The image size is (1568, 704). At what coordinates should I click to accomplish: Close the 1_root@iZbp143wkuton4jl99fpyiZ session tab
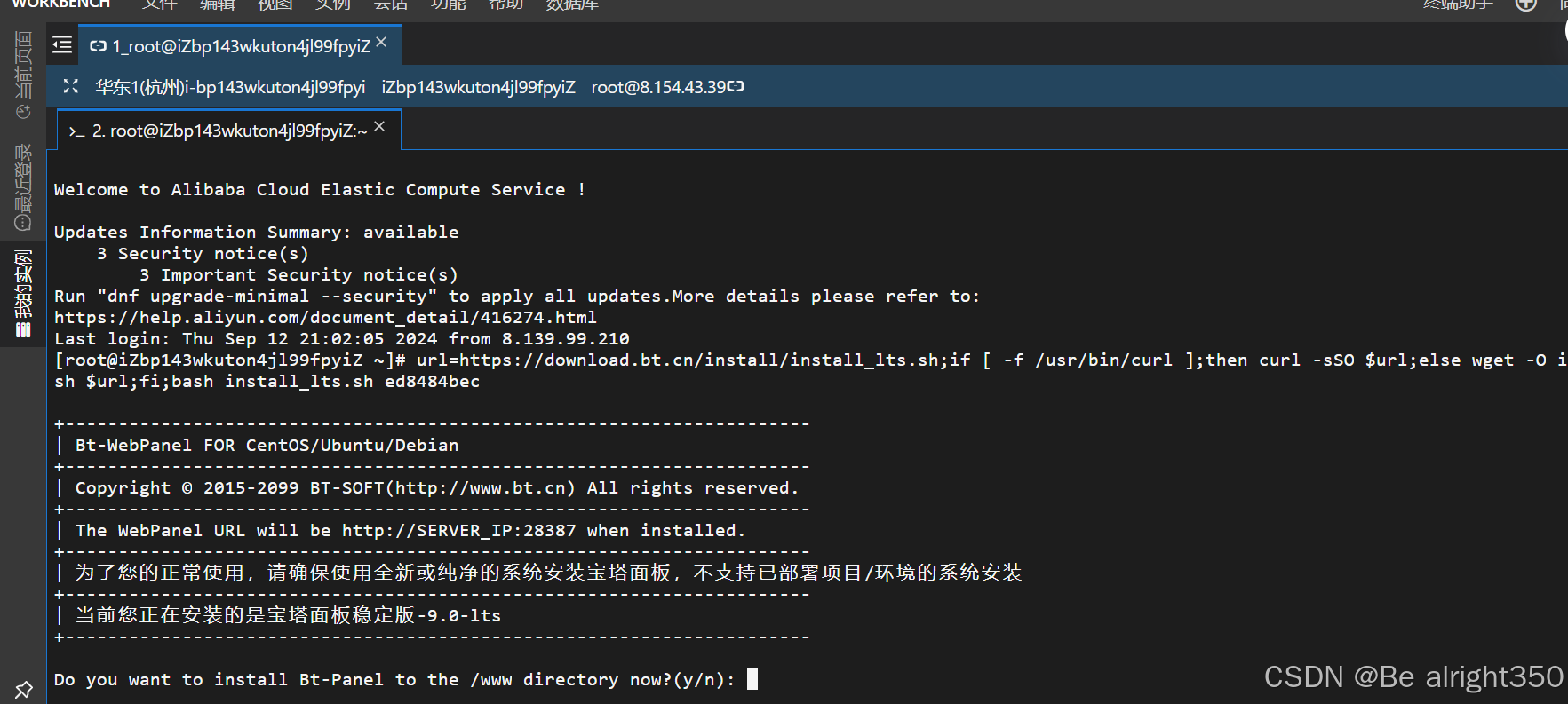[381, 42]
